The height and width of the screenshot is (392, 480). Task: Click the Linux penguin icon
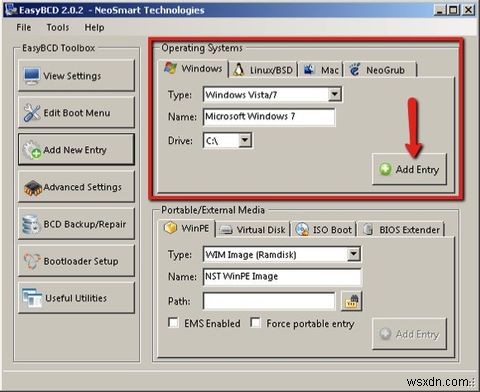(238, 69)
